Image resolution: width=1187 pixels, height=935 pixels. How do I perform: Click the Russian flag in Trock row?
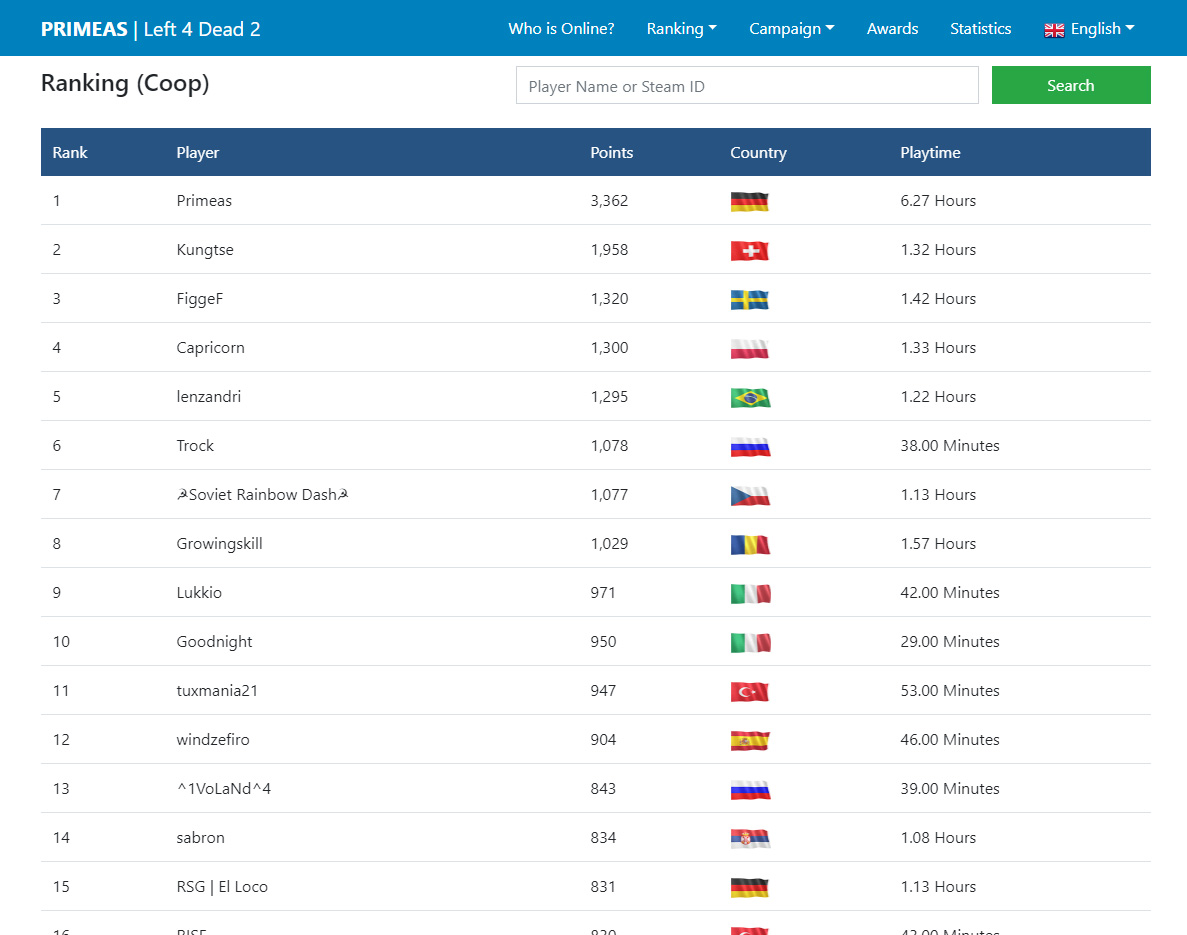[750, 447]
